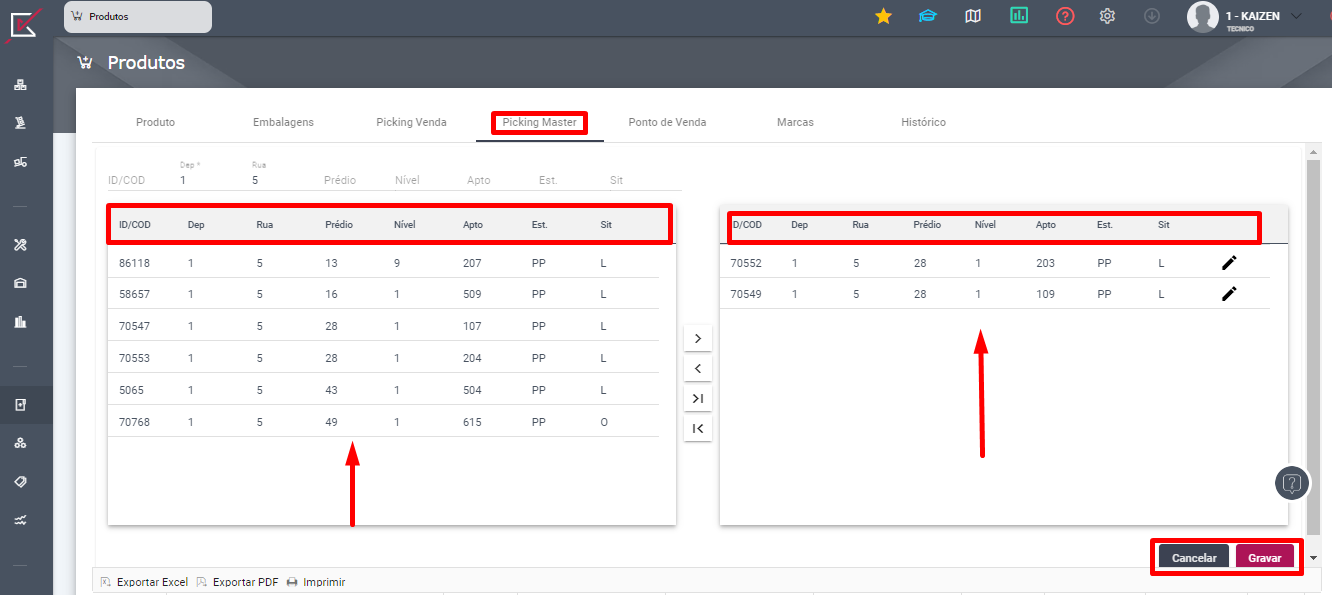The image size is (1332, 595).
Task: Click the grayed download arrow icon
Action: pos(1152,16)
